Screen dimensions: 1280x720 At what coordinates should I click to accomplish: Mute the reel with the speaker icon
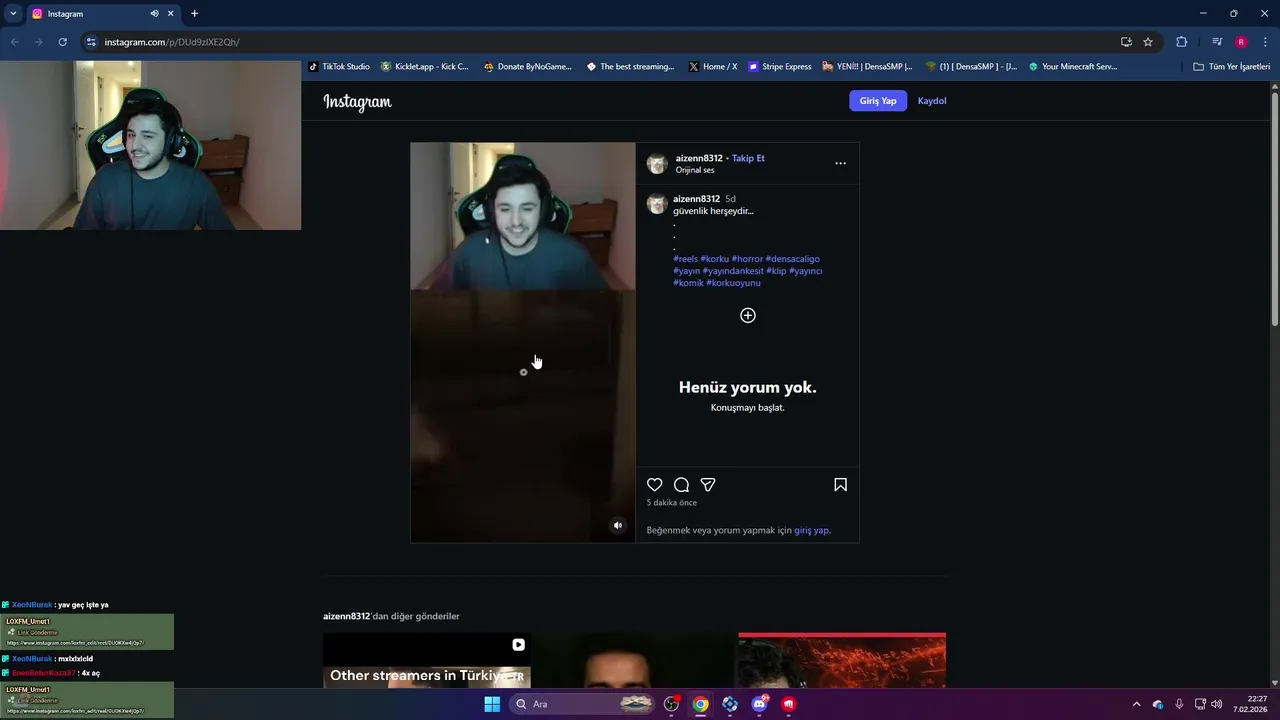point(617,525)
